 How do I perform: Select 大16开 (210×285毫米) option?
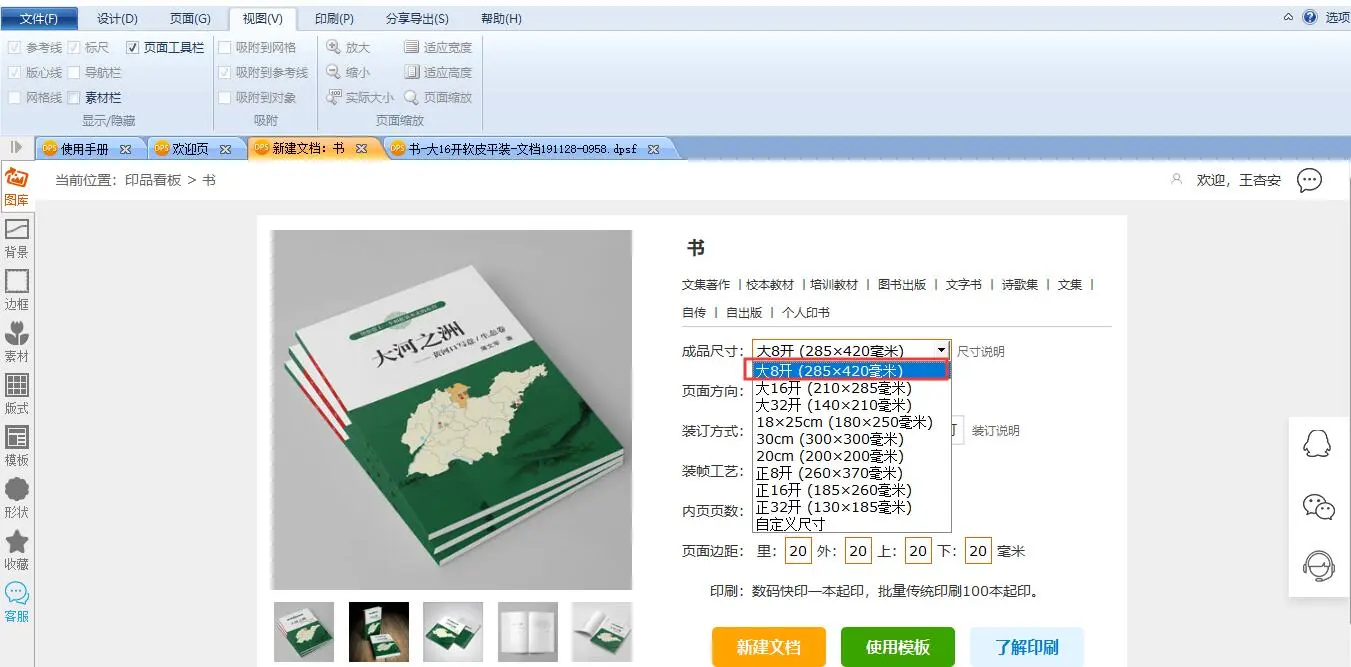[x=851, y=388]
